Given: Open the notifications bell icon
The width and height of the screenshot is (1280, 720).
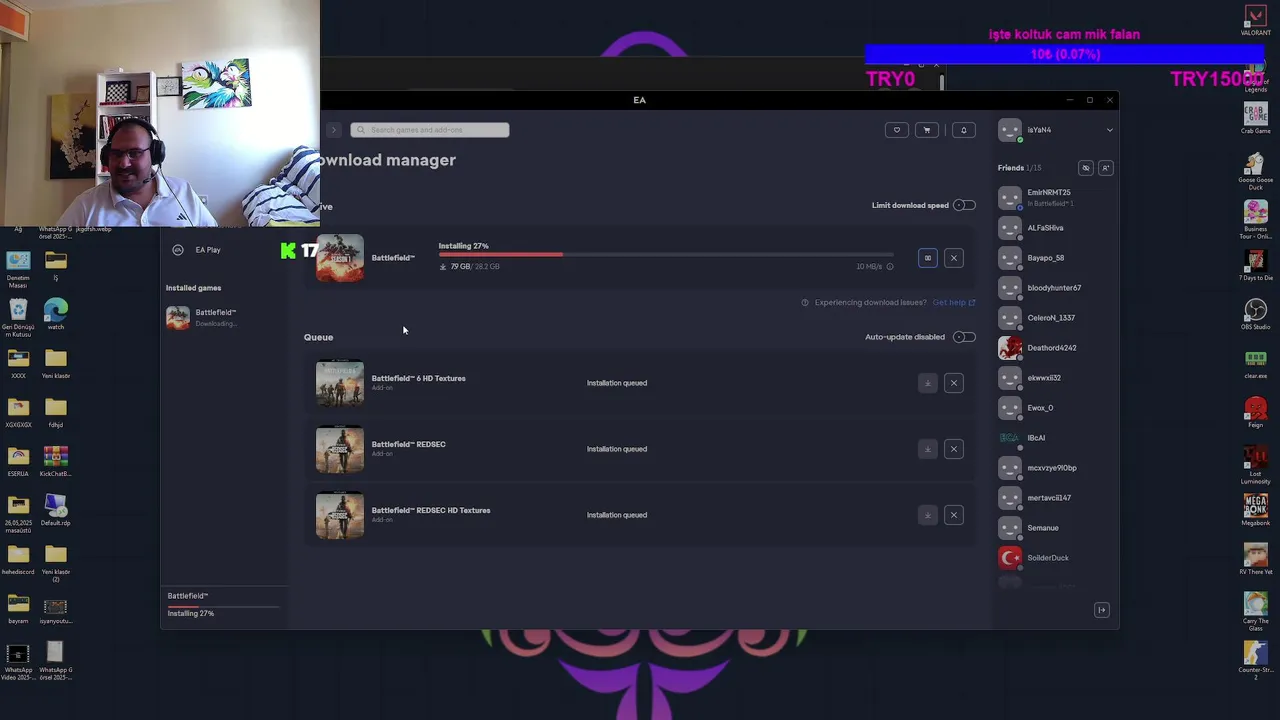Looking at the screenshot, I should pyautogui.click(x=964, y=130).
